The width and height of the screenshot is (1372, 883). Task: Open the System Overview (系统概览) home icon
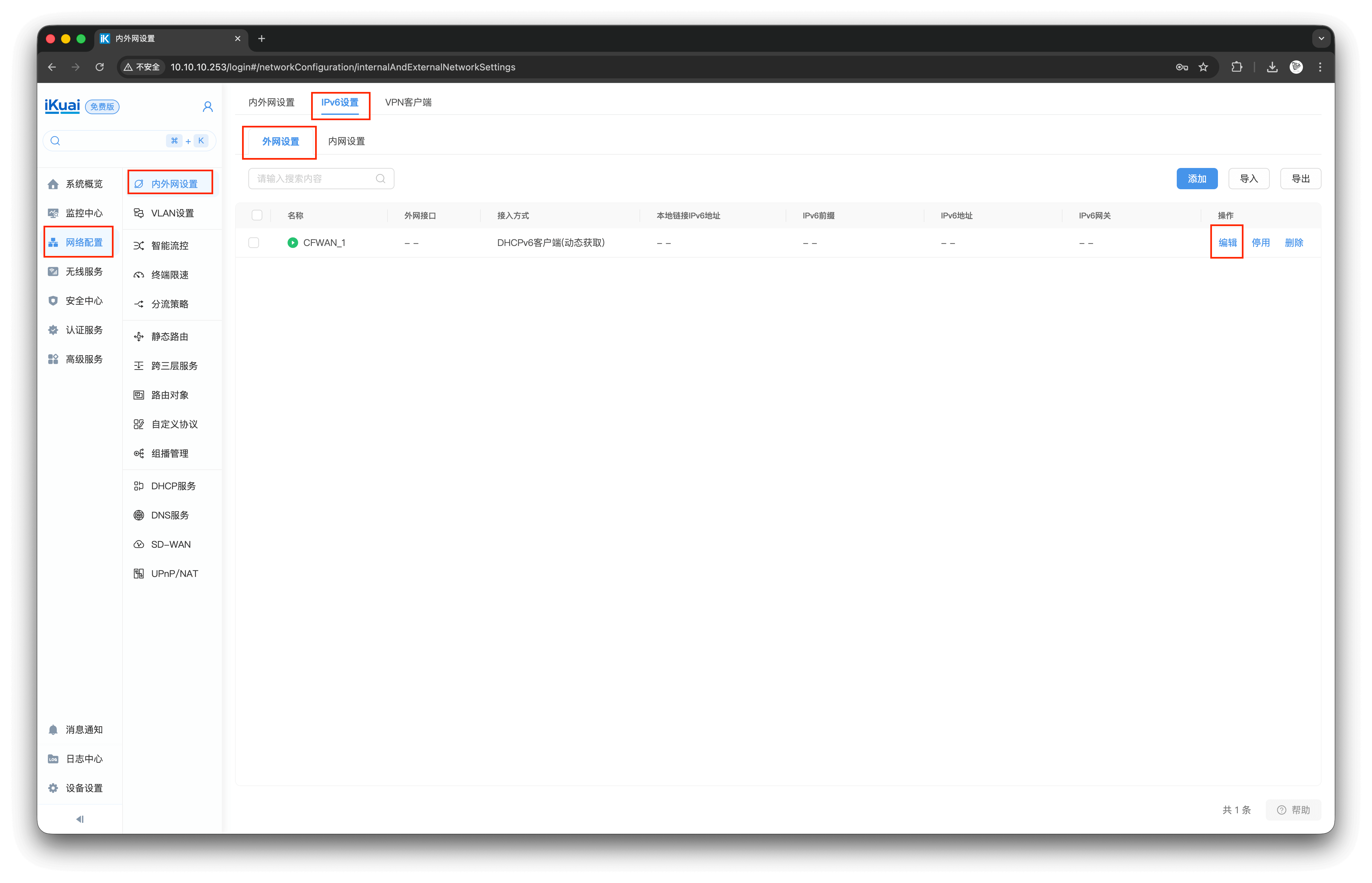click(x=53, y=184)
